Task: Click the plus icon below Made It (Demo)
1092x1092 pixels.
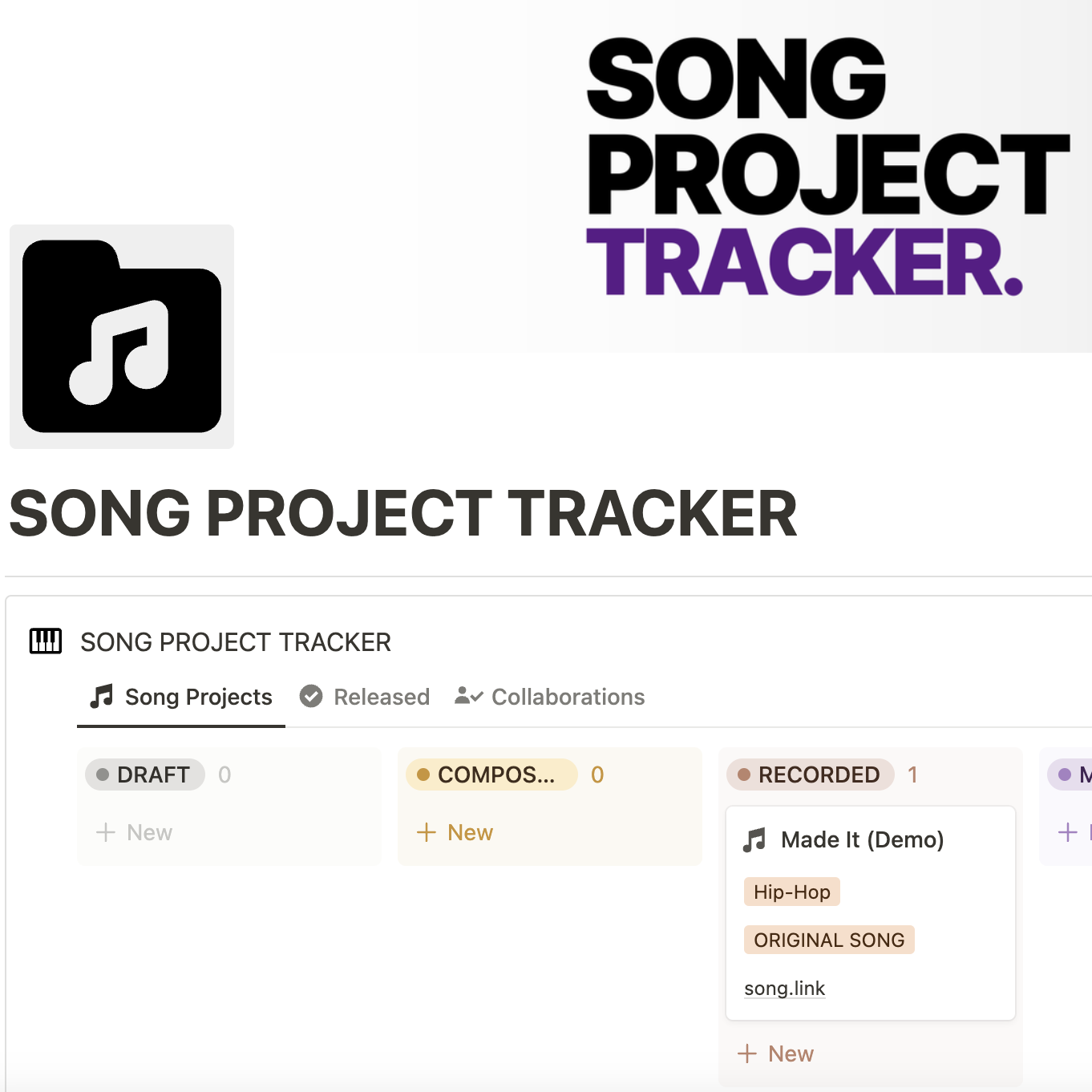Action: pos(747,1054)
